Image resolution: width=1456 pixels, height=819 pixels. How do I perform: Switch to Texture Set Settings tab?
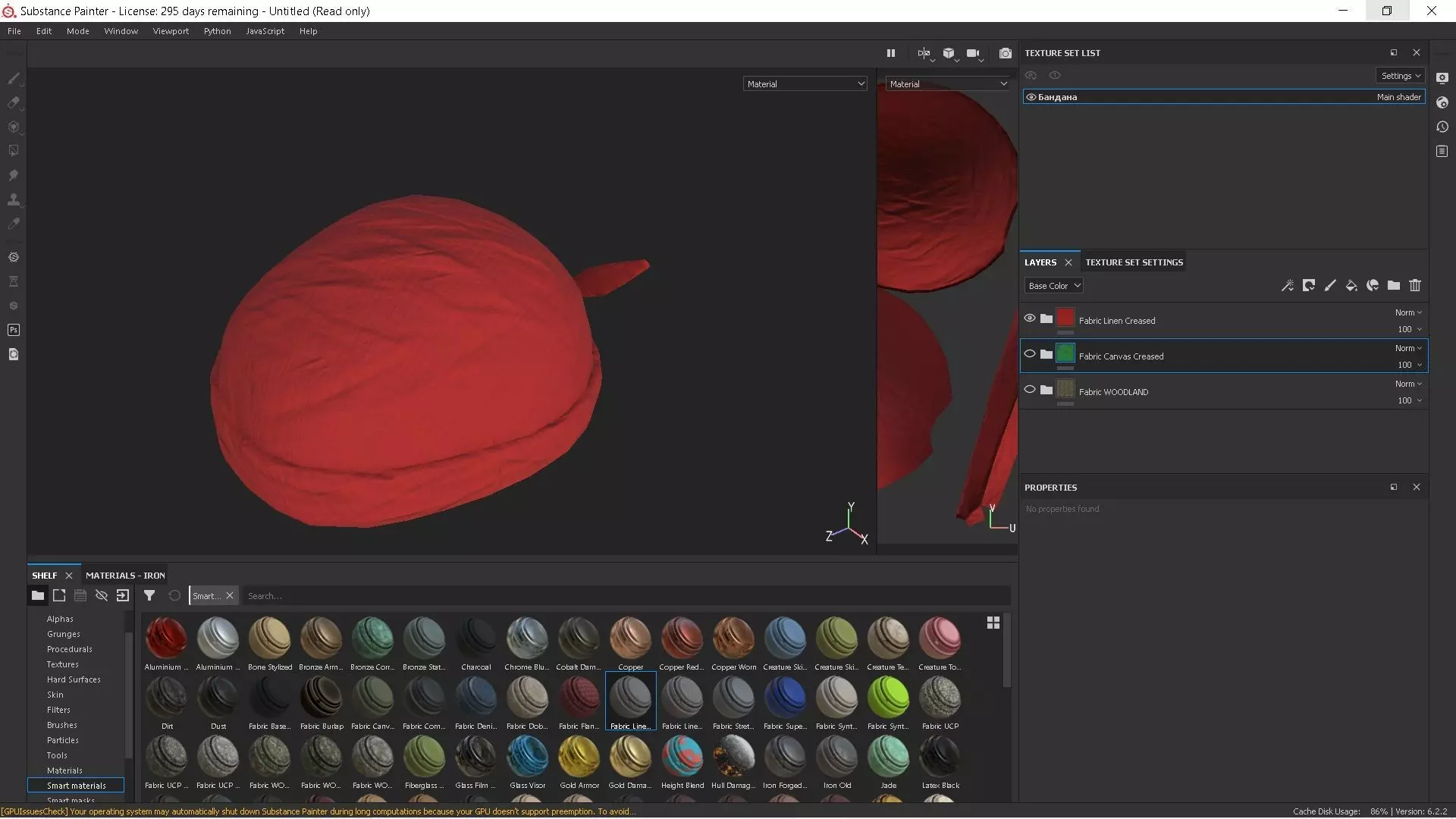(x=1134, y=262)
